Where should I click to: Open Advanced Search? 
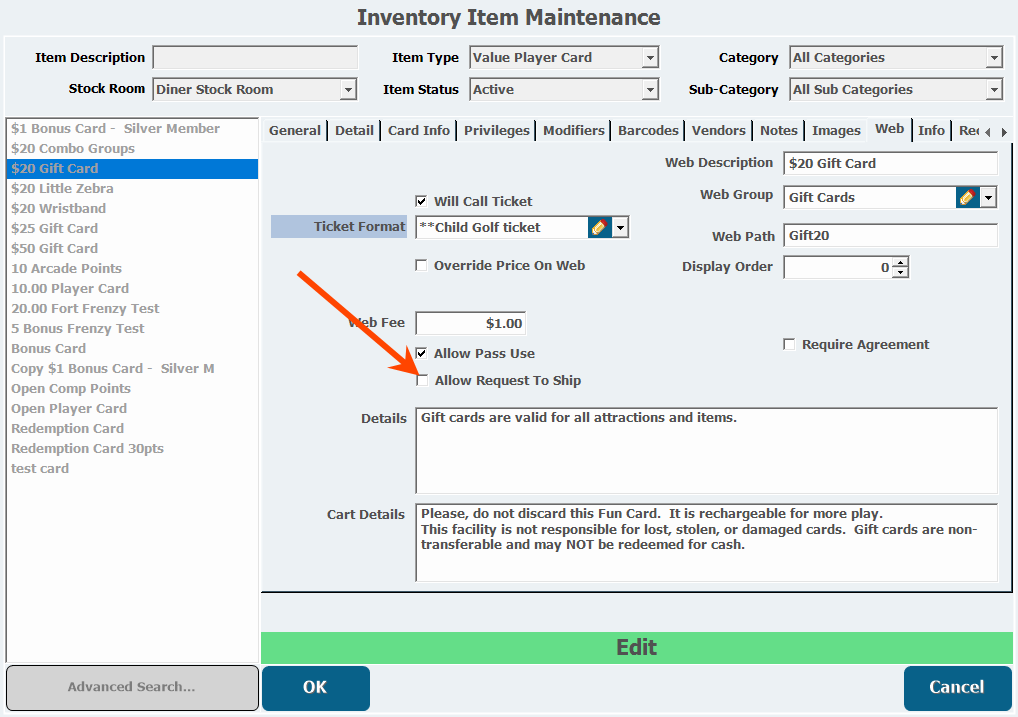pos(131,687)
